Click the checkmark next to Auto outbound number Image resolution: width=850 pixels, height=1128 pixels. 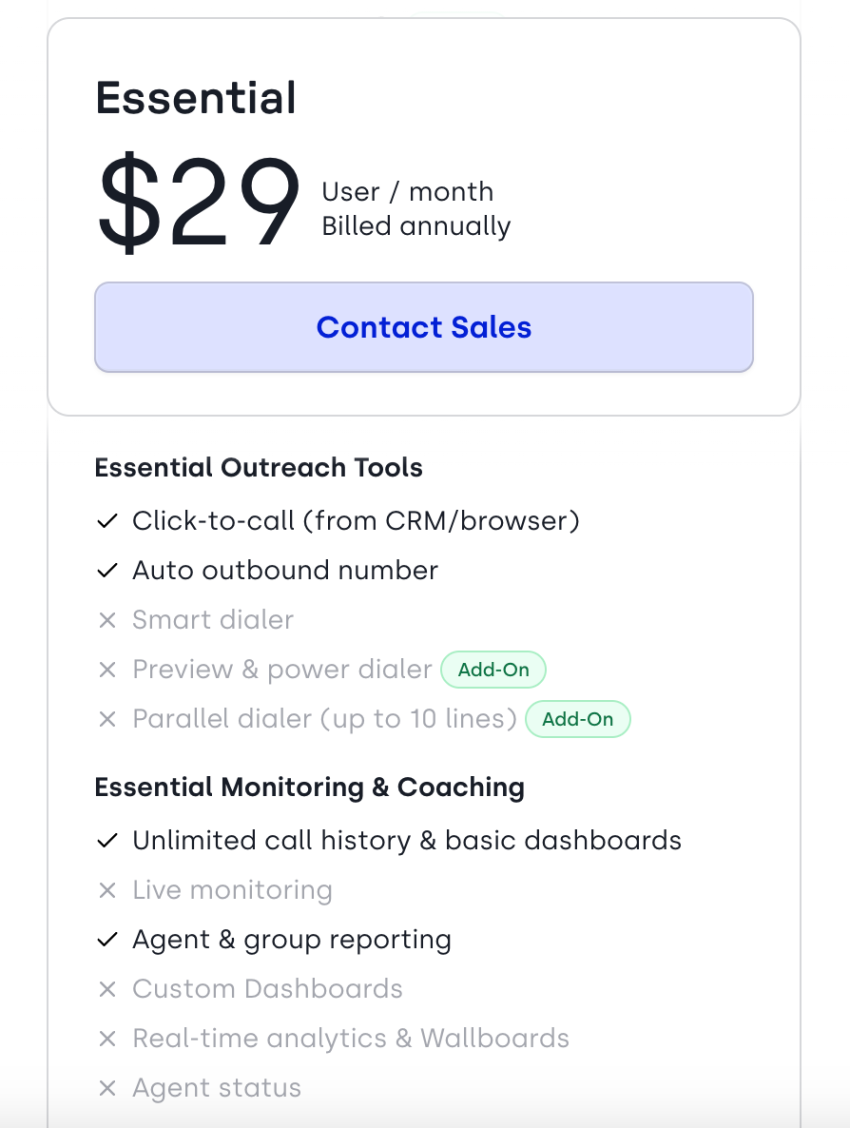coord(107,570)
